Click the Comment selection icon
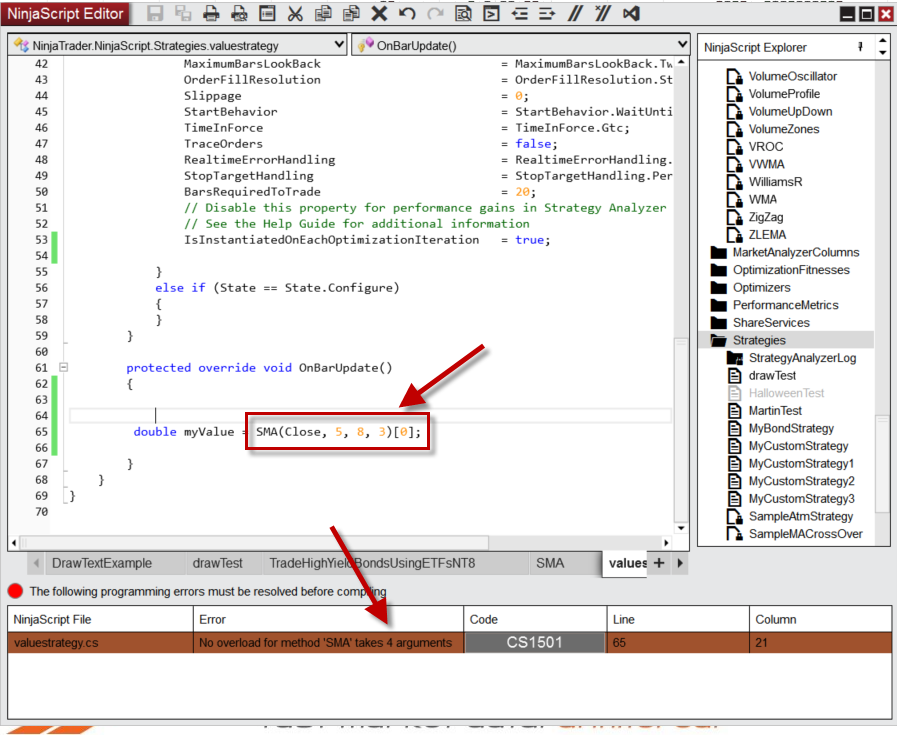This screenshot has width=897, height=735. [575, 13]
